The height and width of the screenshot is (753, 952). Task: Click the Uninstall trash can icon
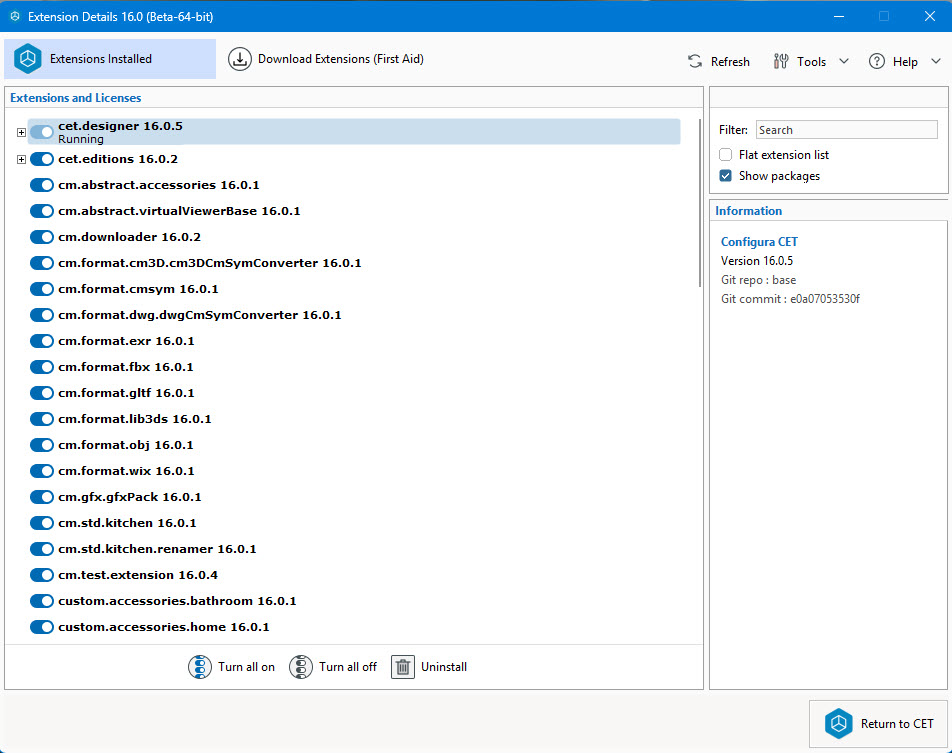[403, 667]
